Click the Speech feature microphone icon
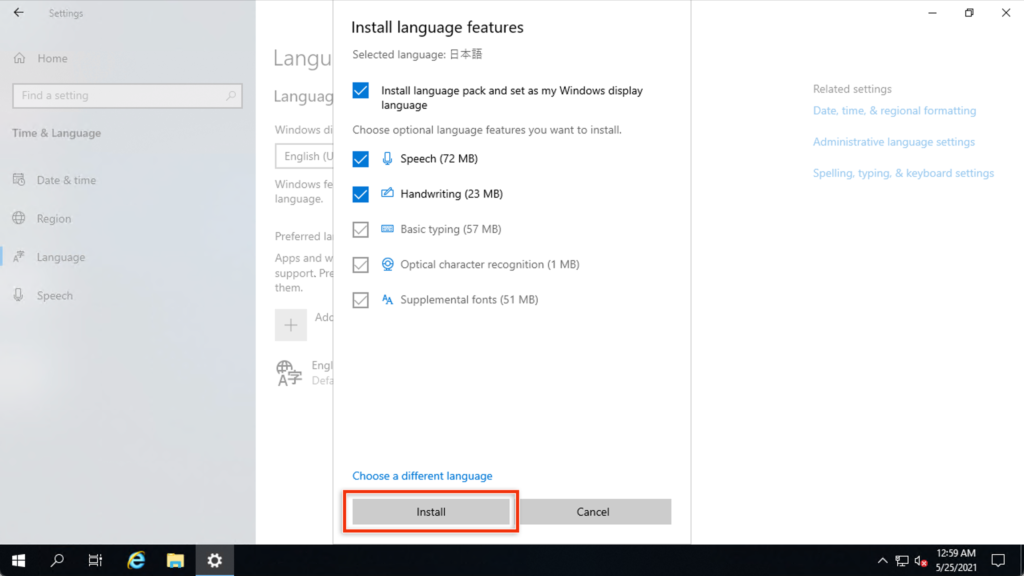Viewport: 1024px width, 576px height. pos(387,159)
